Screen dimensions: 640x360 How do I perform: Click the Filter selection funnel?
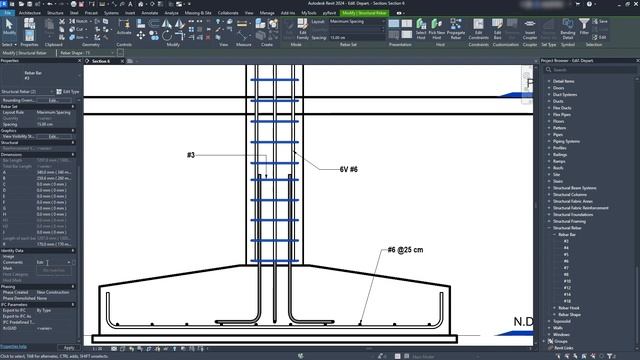[584, 27]
